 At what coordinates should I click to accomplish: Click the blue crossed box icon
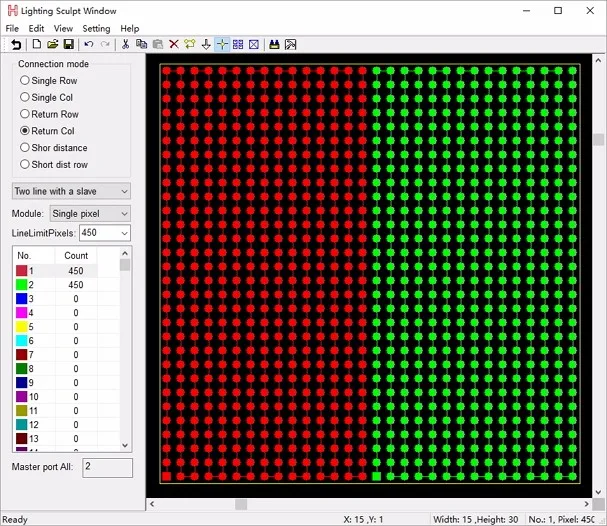(254, 44)
